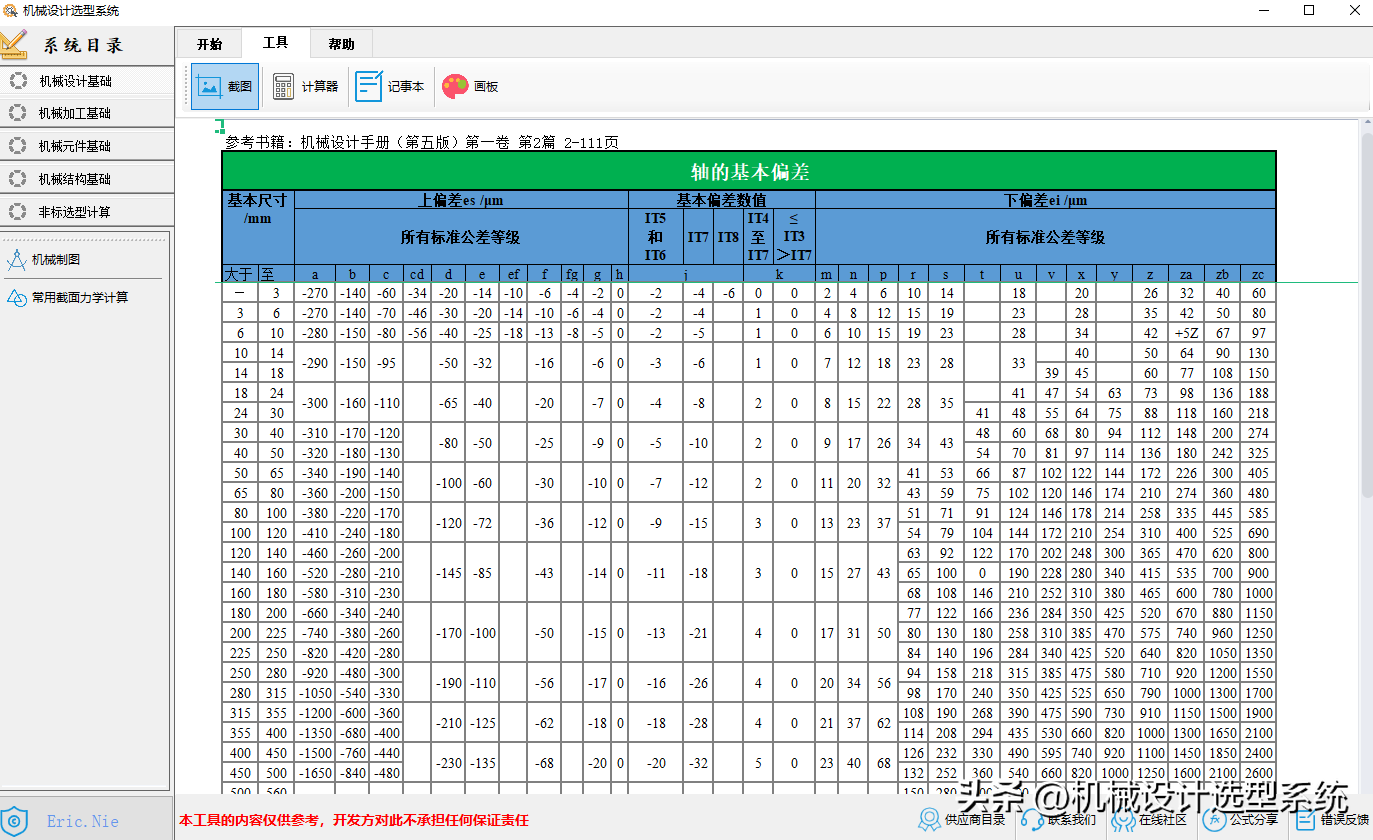Click the red disclaimer text in status bar
This screenshot has height=840, width=1373.
(x=354, y=821)
